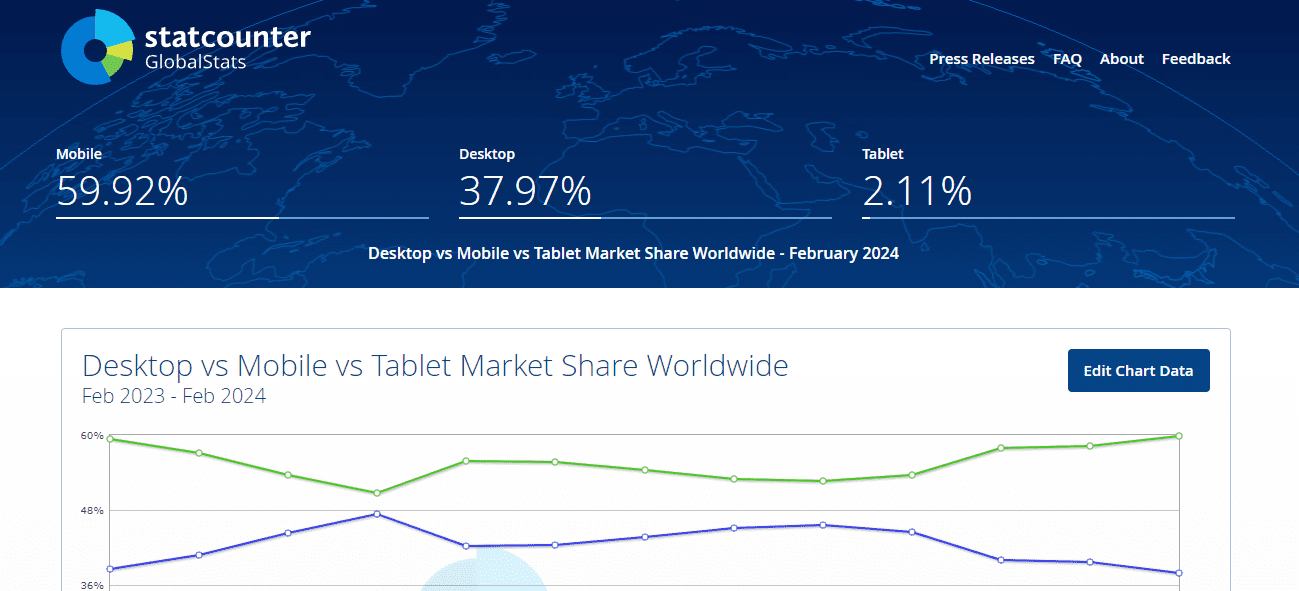This screenshot has width=1299, height=591.
Task: Click the 60% y-axis label
Action: (92, 435)
